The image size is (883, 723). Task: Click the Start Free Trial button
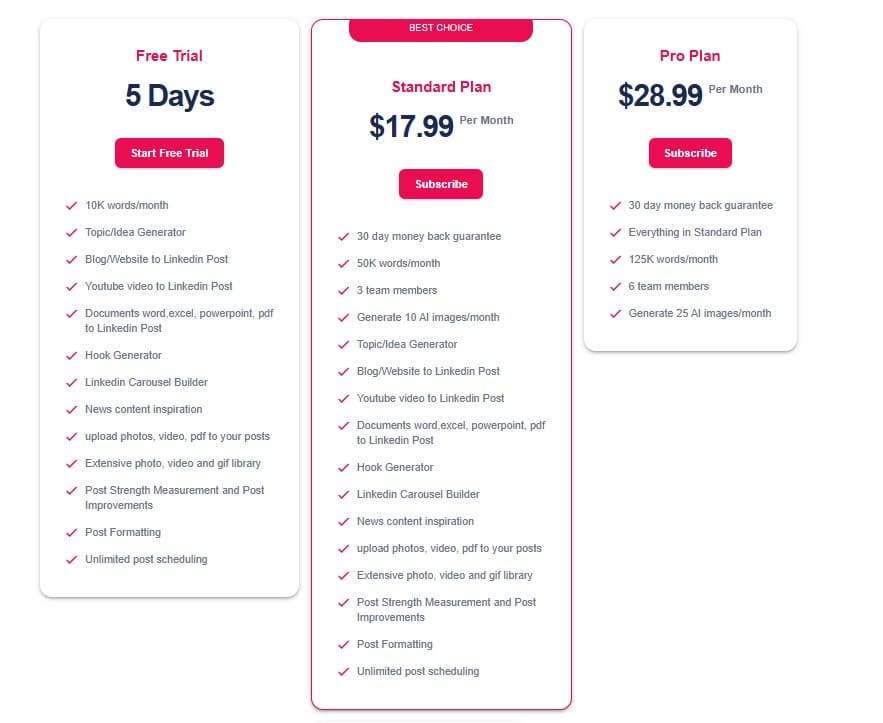pyautogui.click(x=169, y=153)
